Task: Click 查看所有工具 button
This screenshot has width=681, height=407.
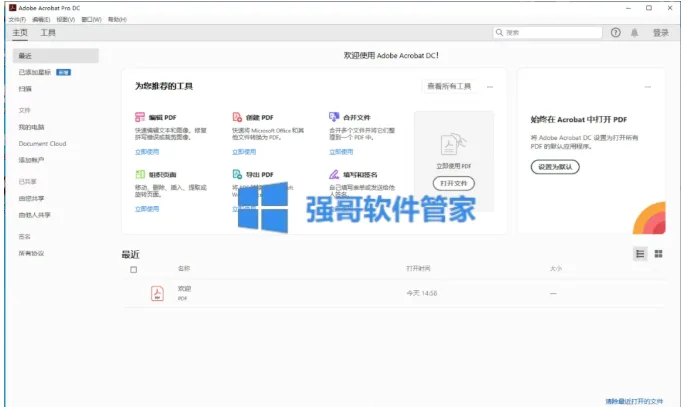Action: pyautogui.click(x=449, y=86)
